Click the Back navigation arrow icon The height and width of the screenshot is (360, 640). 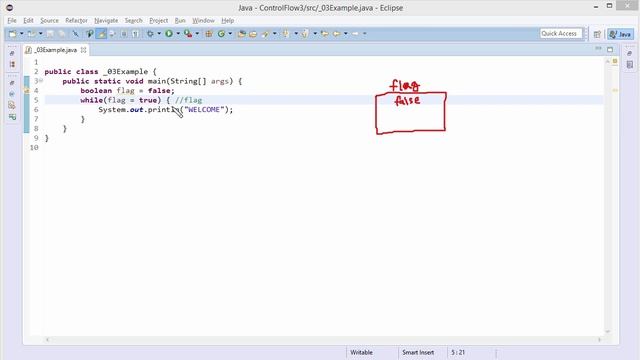click(x=337, y=34)
